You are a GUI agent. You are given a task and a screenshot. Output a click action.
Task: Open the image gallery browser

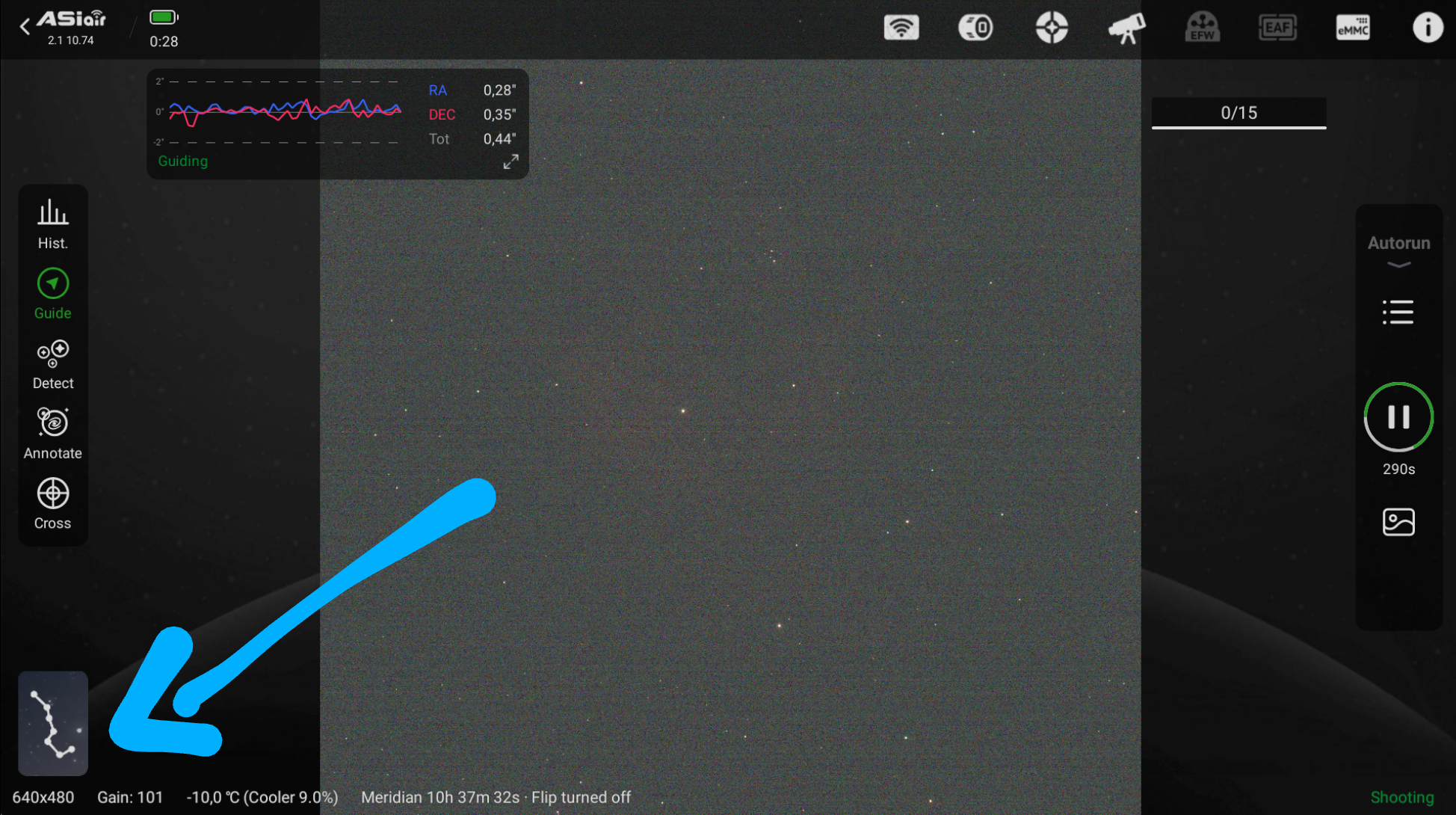1398,522
